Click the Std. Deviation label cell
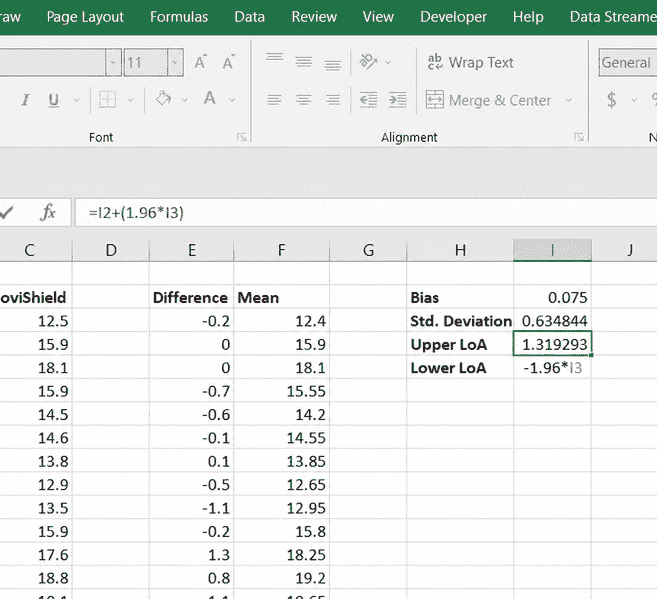The width and height of the screenshot is (657, 599). pyautogui.click(x=460, y=321)
